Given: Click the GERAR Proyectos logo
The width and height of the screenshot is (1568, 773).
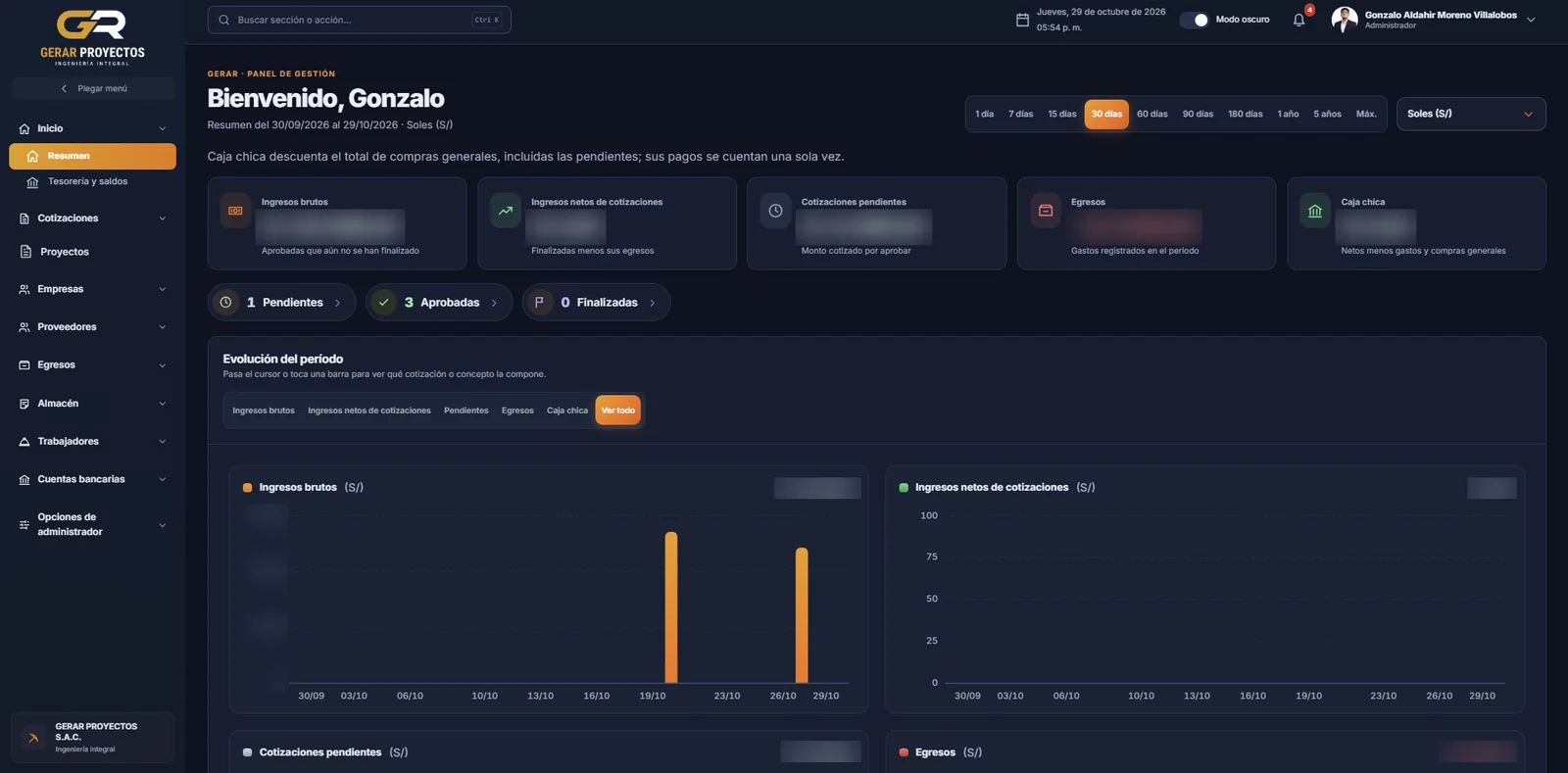Looking at the screenshot, I should point(92,37).
